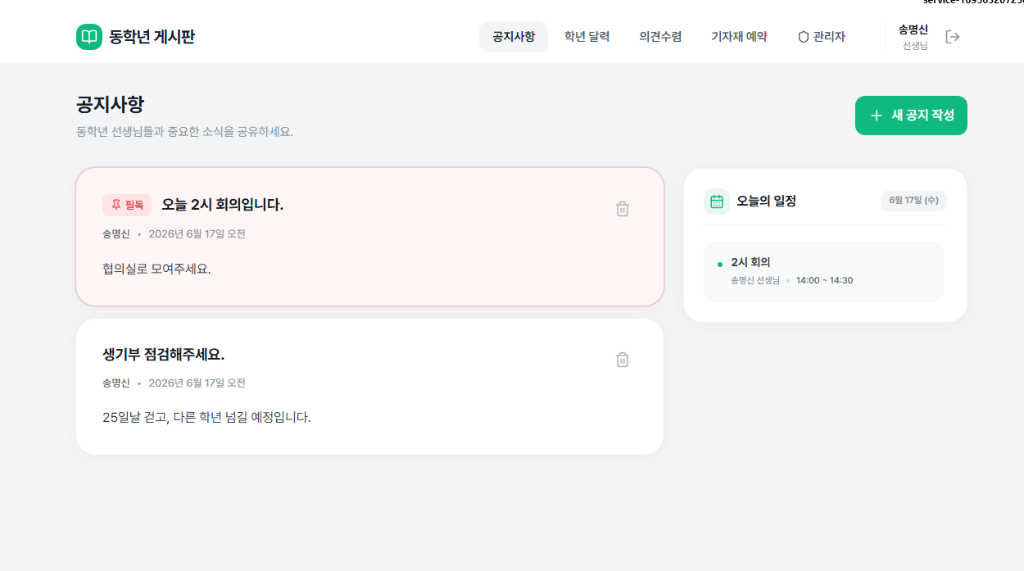Click the date under '오늘 2시 회의입니다.'

tap(197, 234)
